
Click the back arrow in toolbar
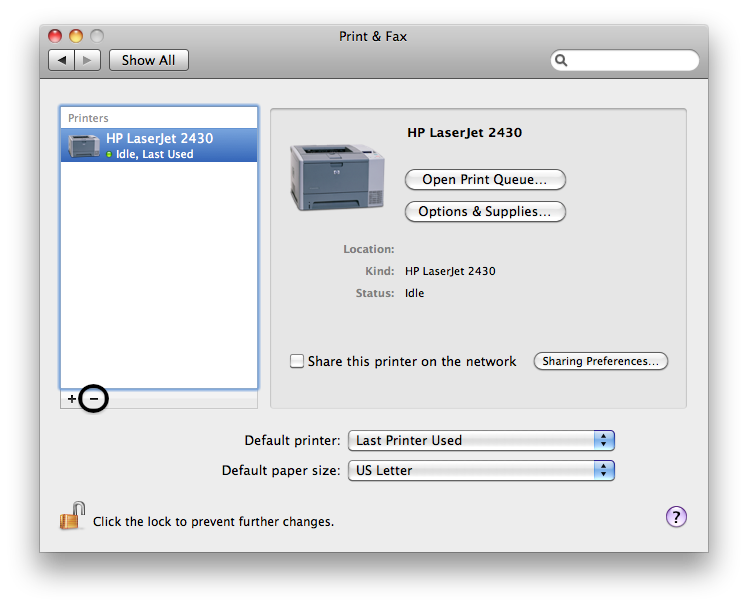click(x=62, y=60)
